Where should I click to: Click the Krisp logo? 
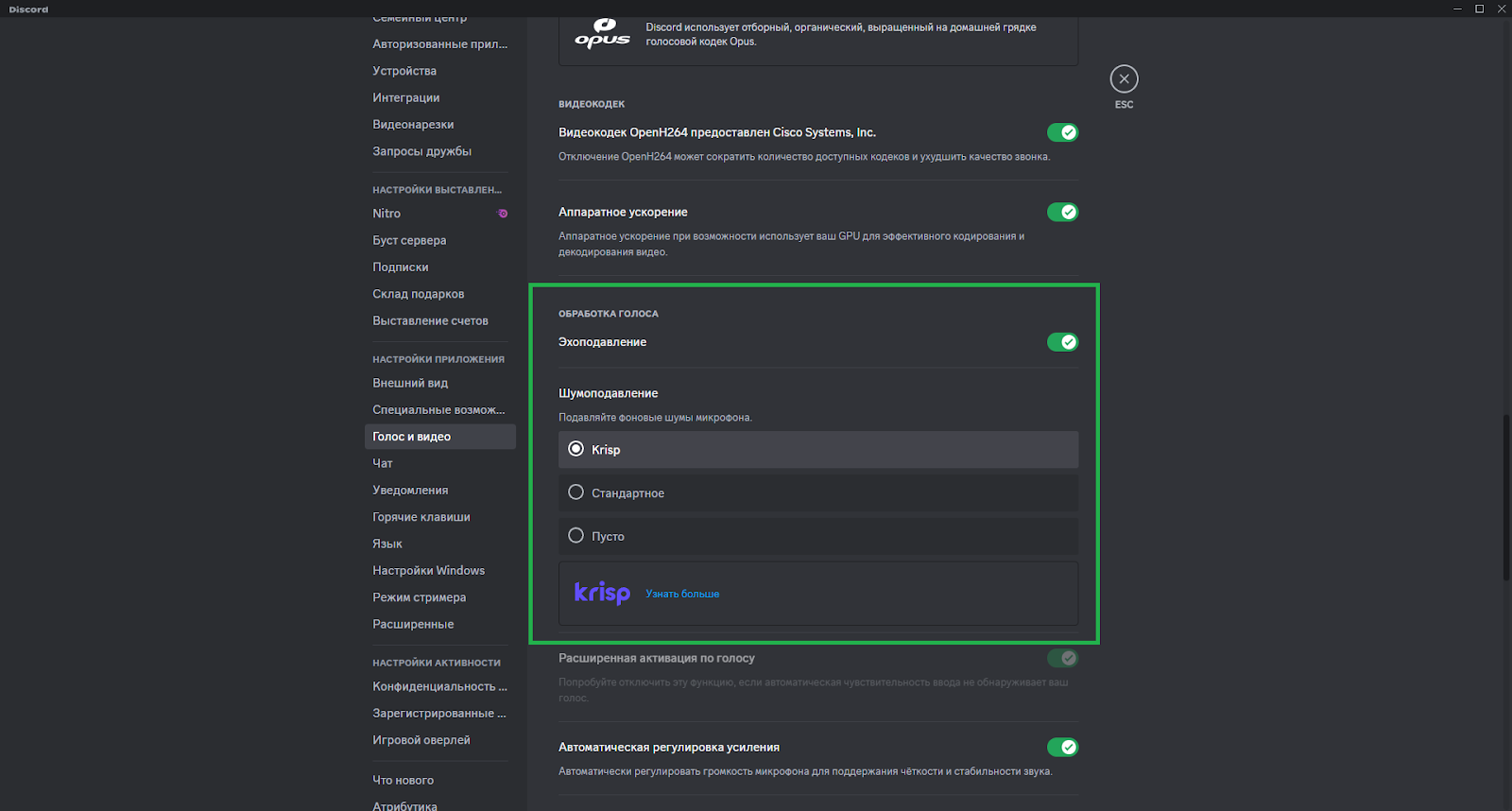pos(602,593)
